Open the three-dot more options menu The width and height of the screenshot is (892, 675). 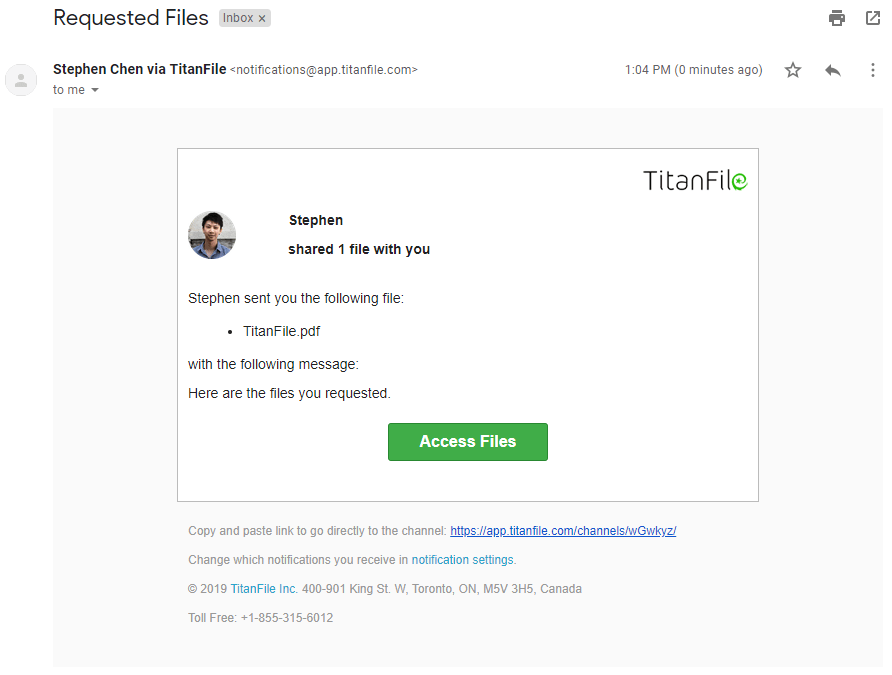(873, 70)
